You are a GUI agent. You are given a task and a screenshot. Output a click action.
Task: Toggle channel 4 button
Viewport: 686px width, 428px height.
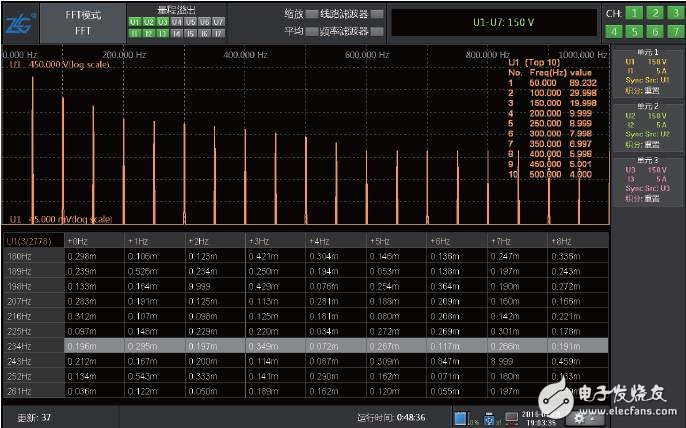(614, 31)
